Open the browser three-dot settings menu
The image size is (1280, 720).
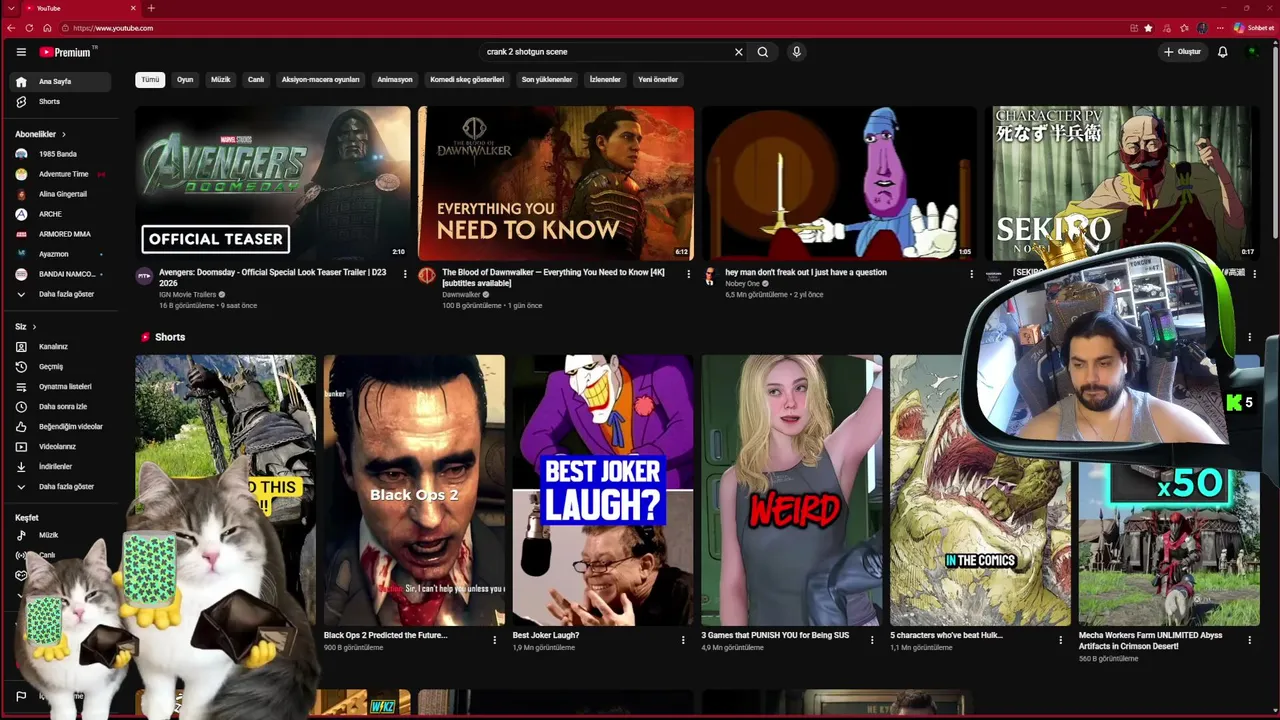(1220, 28)
